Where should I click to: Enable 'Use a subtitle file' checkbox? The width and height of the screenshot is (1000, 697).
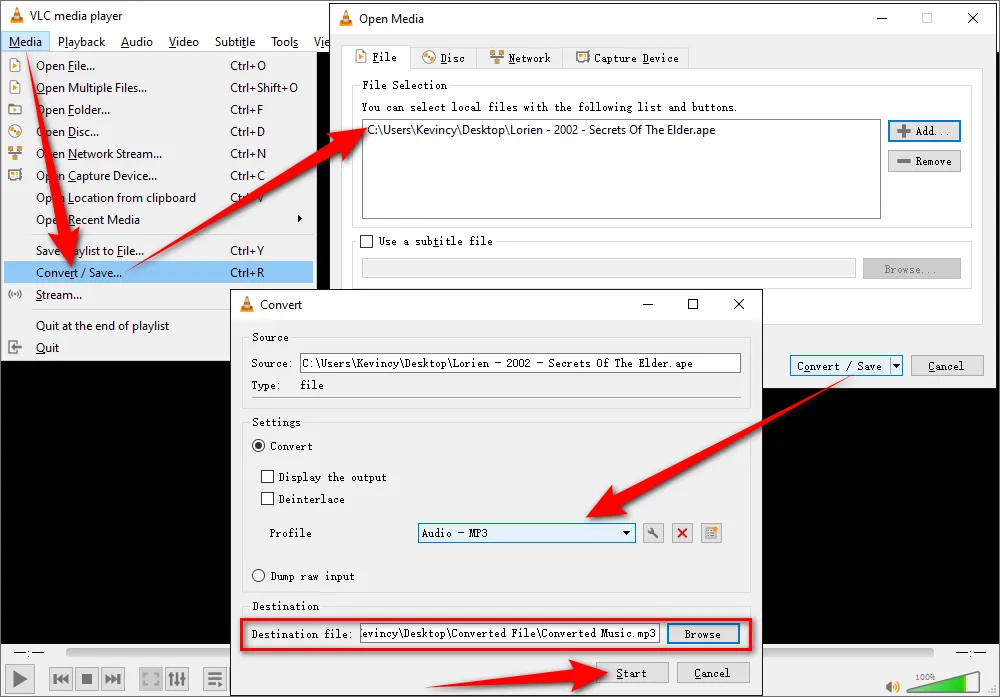[367, 241]
